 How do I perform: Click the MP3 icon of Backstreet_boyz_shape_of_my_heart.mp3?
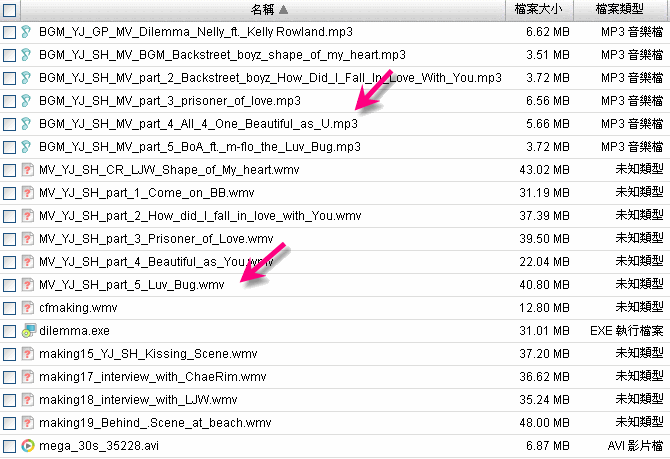tap(26, 55)
